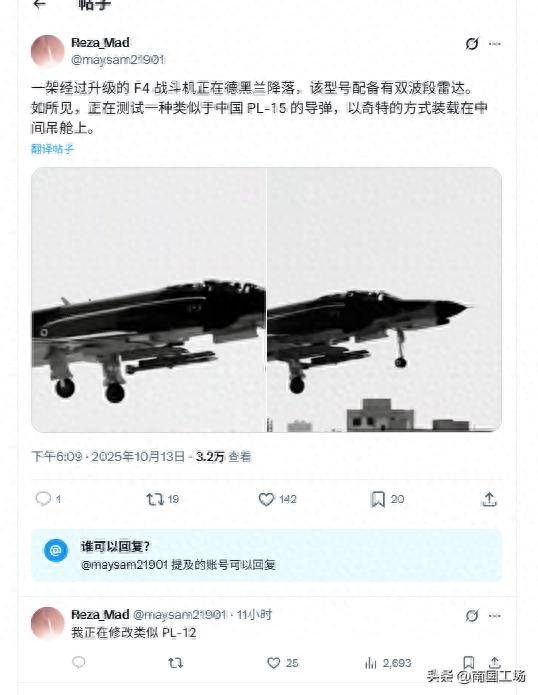The height and width of the screenshot is (695, 538).
Task: Click the 谁可以回复 info banner
Action: coord(266,555)
